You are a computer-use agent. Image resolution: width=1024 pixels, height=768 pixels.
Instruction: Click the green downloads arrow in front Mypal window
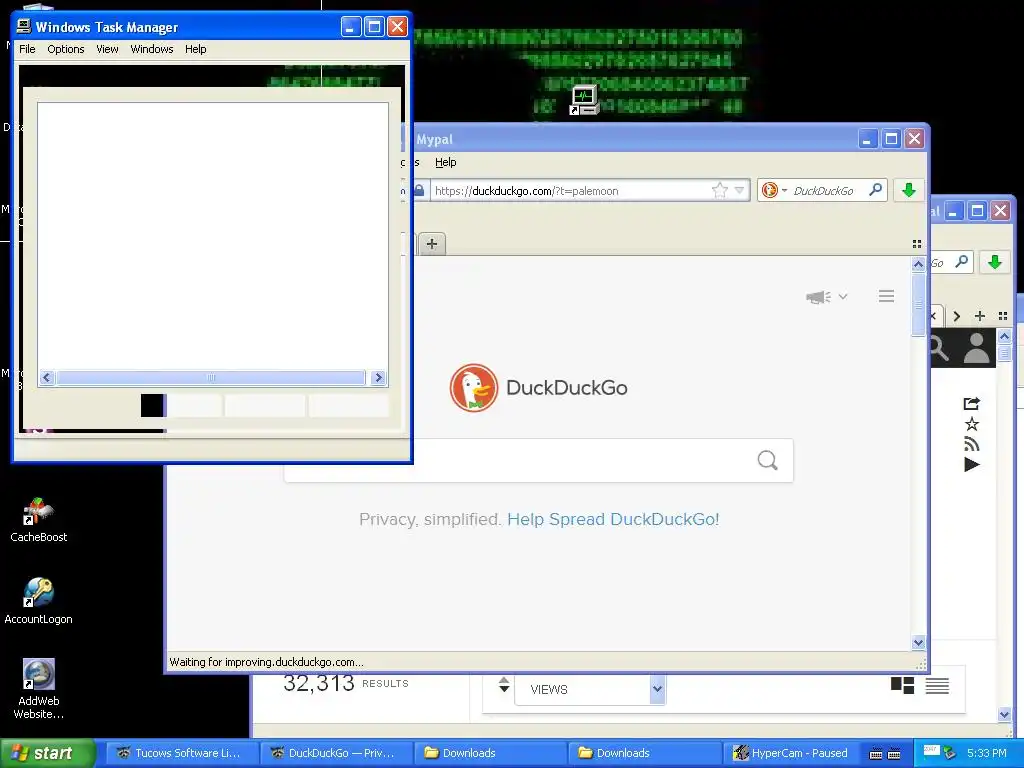(x=908, y=190)
